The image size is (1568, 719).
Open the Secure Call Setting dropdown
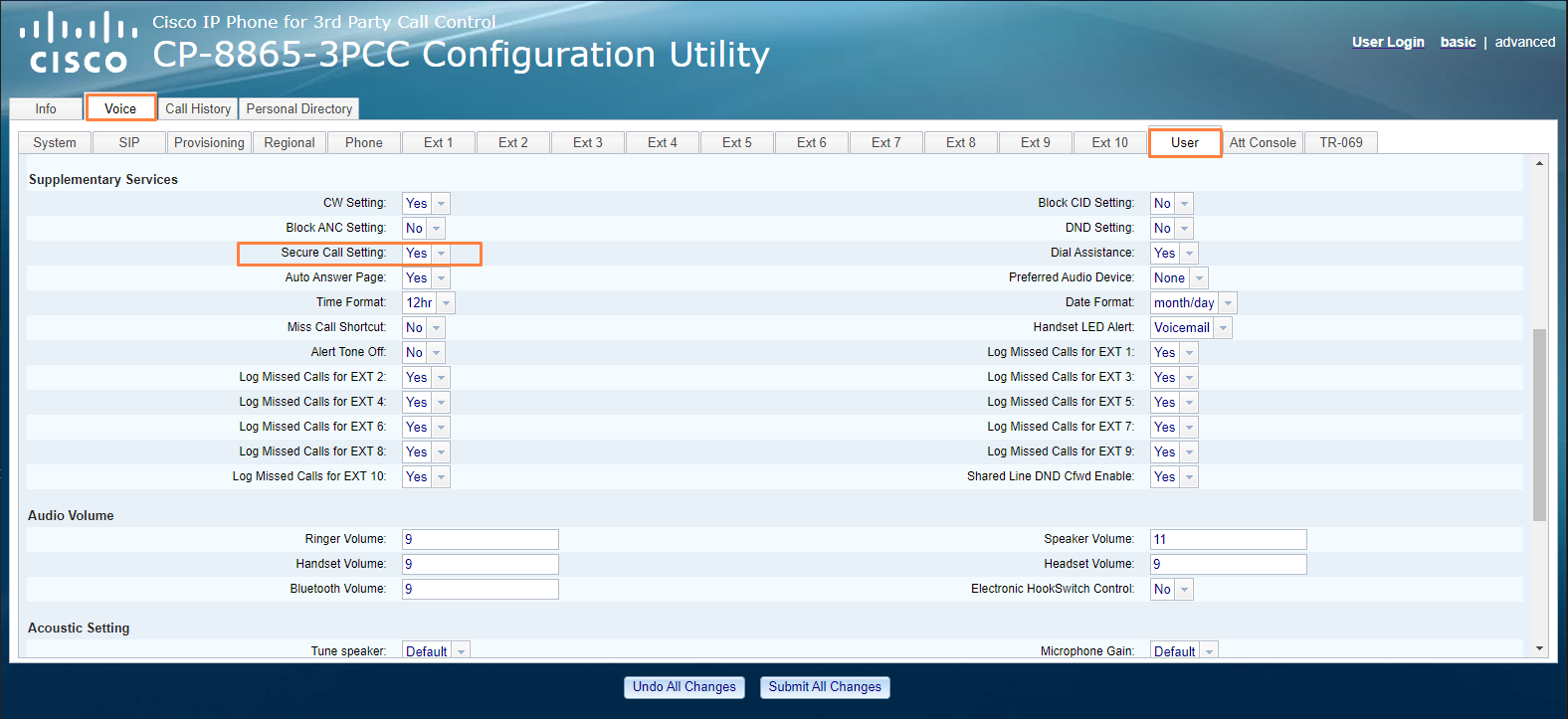click(x=426, y=254)
